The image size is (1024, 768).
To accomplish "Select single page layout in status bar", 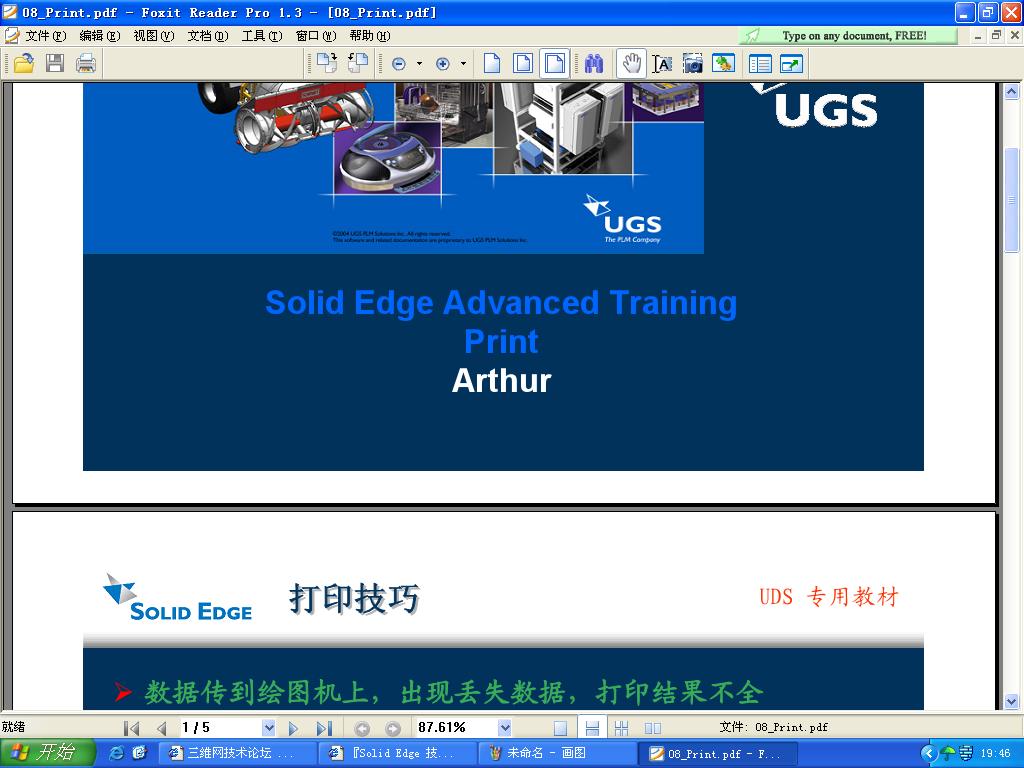I will tap(560, 728).
